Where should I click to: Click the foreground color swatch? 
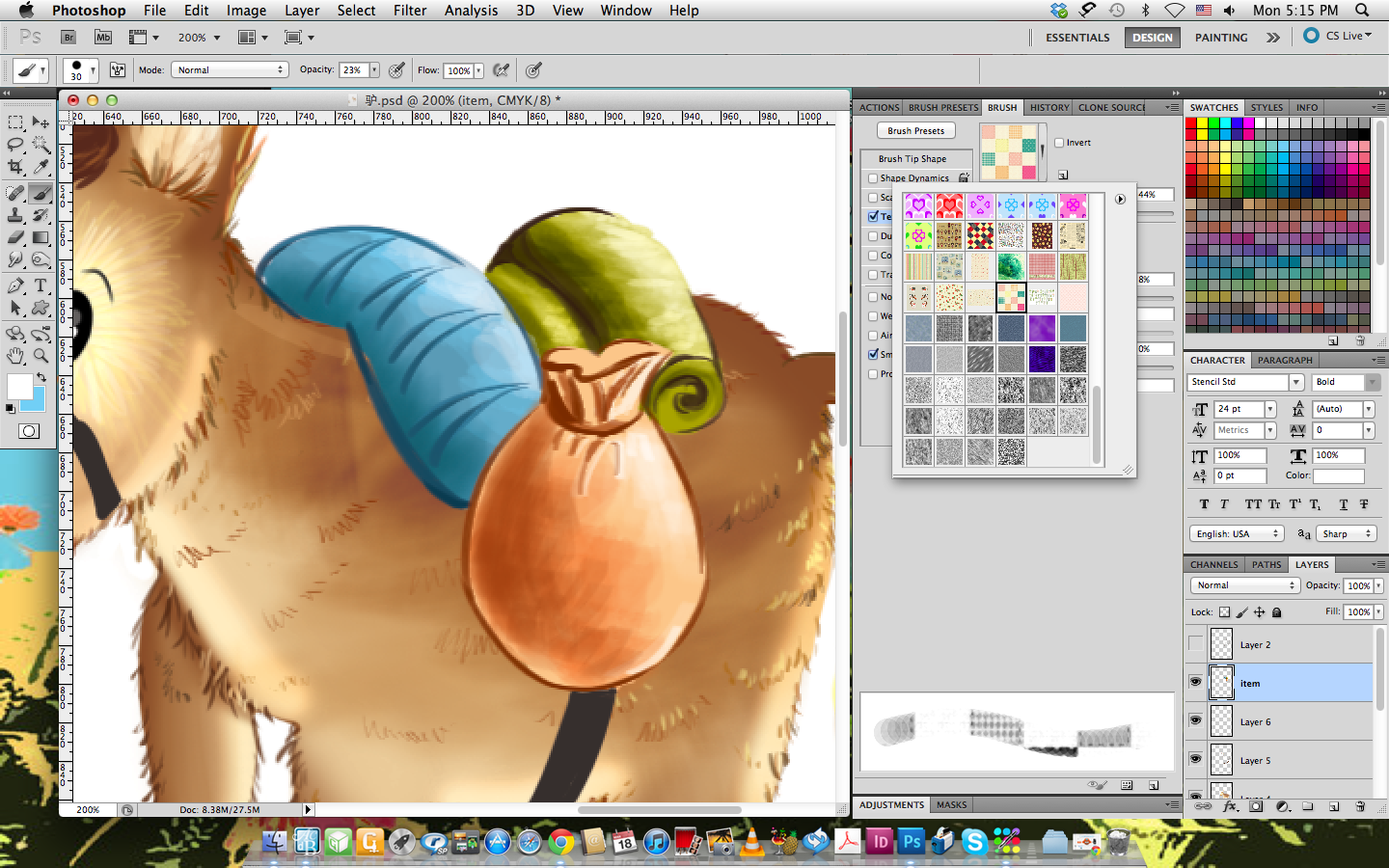coord(19,387)
